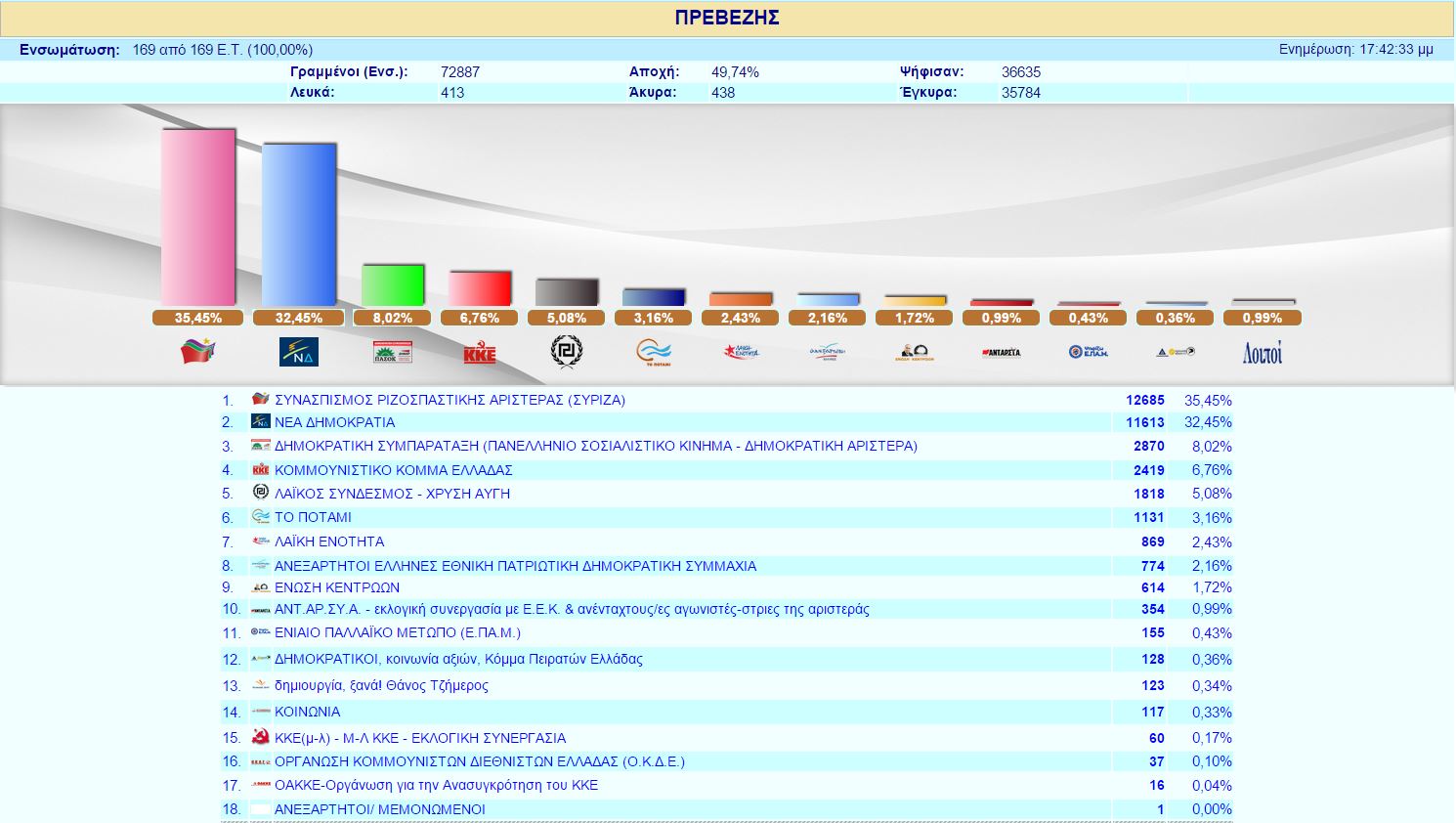Click the 35,45% label under the pink bar
Screen dimensions: 1456x823
[198, 318]
